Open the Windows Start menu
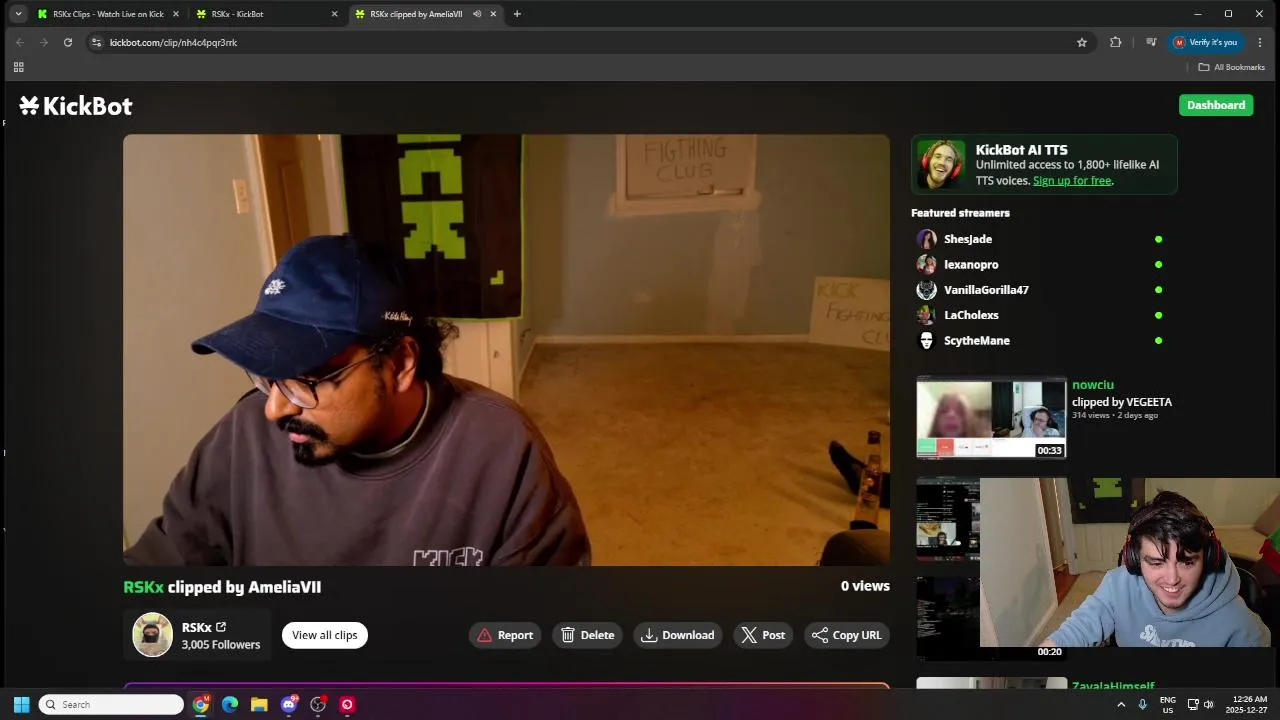The width and height of the screenshot is (1280, 720). [21, 705]
